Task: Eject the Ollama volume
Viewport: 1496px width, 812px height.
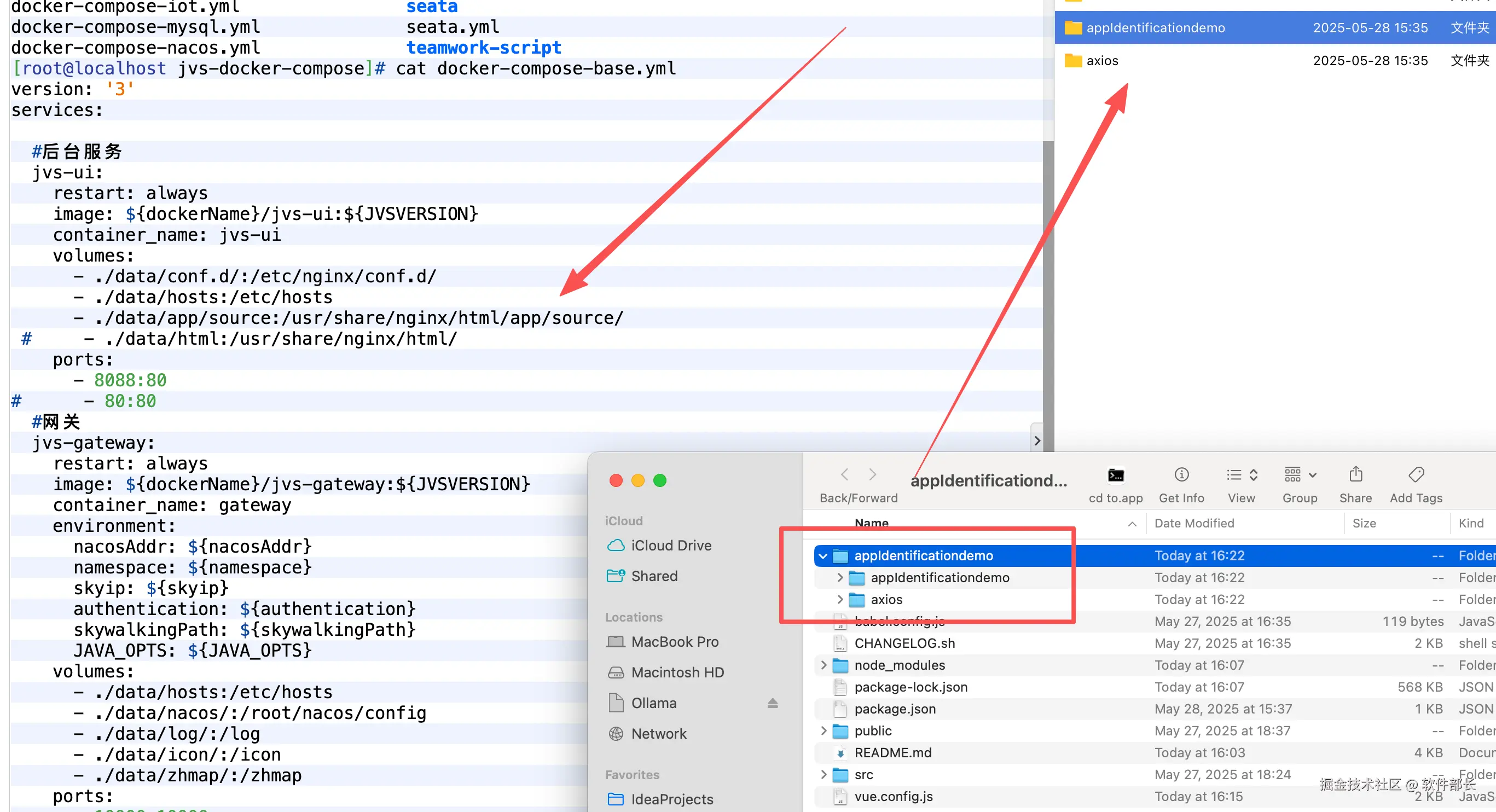Action: (x=772, y=703)
